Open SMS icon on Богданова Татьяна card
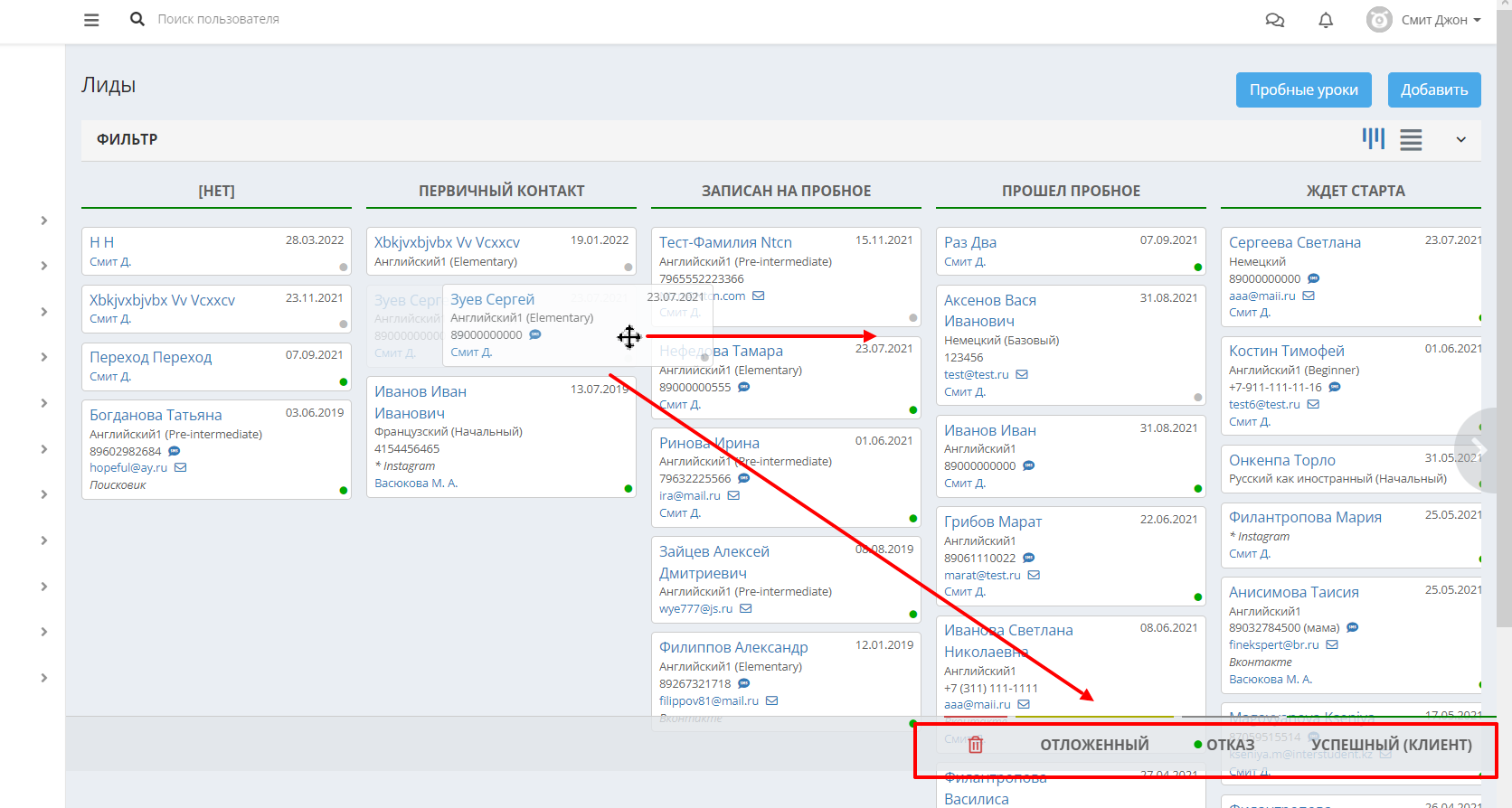 [175, 451]
